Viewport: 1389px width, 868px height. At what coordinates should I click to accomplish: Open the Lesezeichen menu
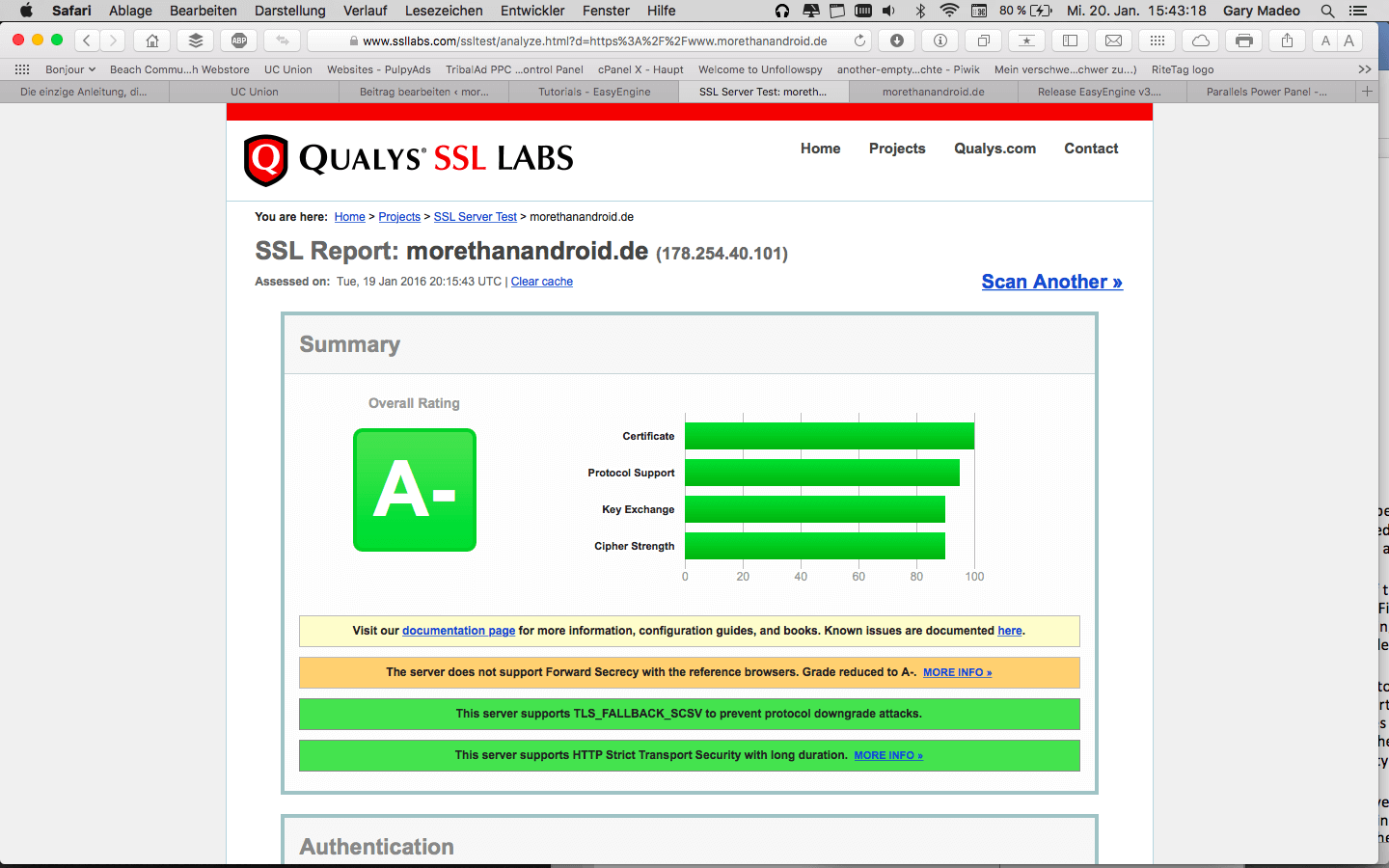coord(444,11)
